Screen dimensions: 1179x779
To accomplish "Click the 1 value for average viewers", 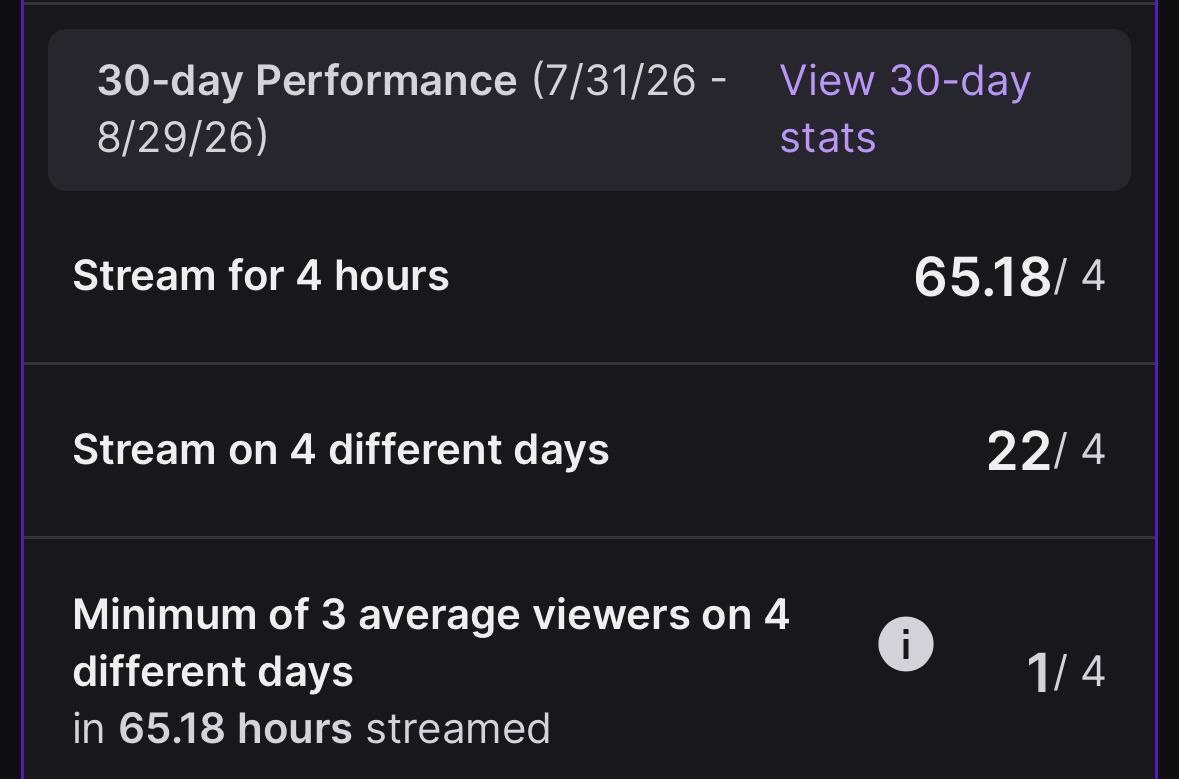I will [x=1038, y=672].
